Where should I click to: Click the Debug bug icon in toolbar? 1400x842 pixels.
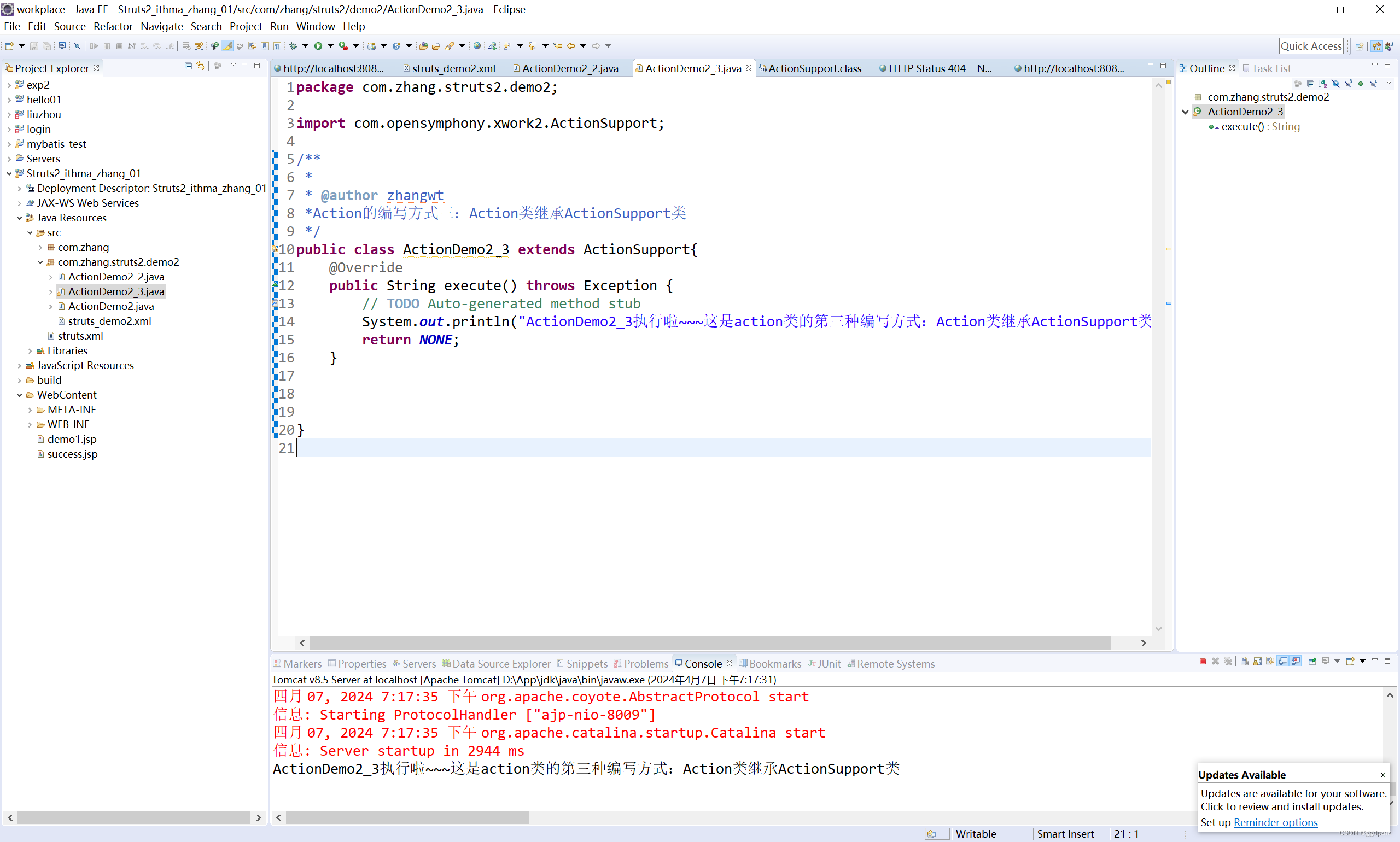point(293,46)
